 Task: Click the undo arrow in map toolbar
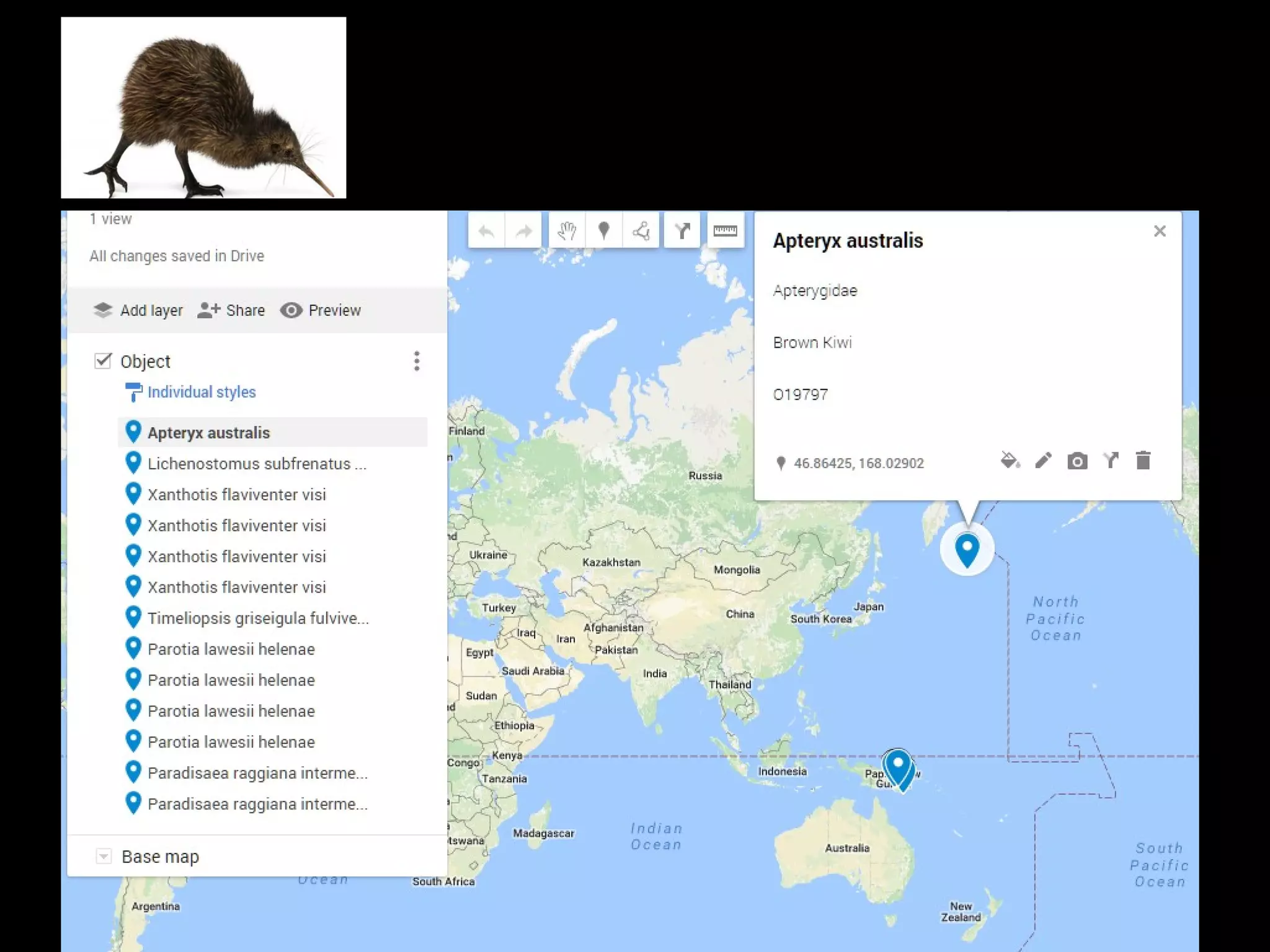tap(486, 231)
